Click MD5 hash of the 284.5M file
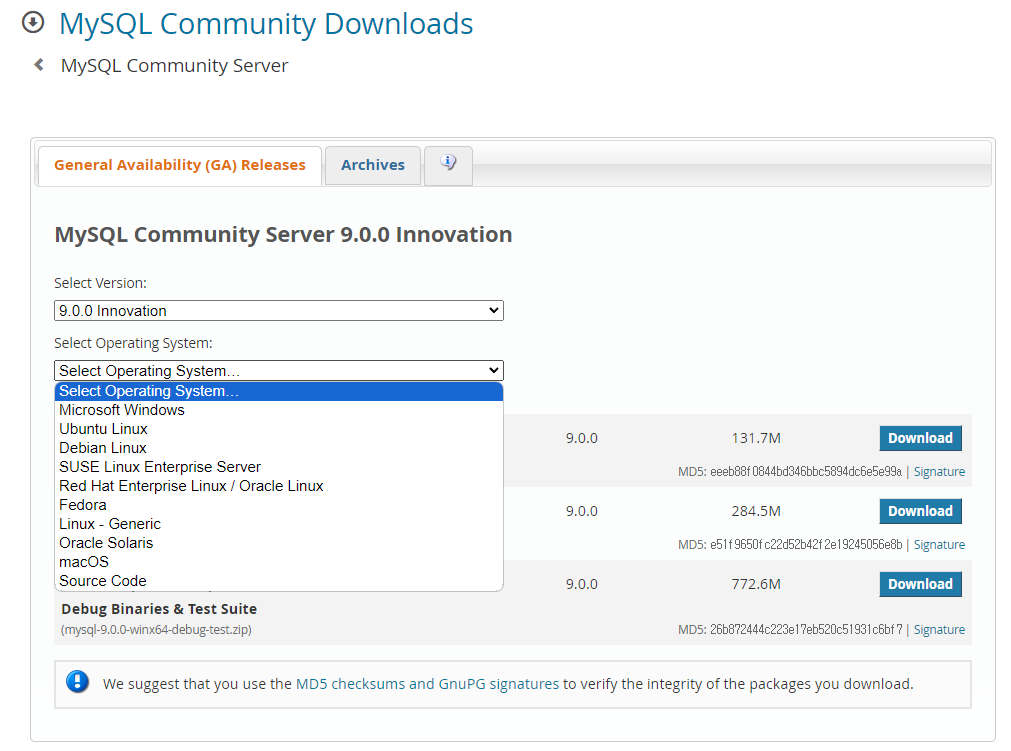The image size is (1011, 751). 806,545
